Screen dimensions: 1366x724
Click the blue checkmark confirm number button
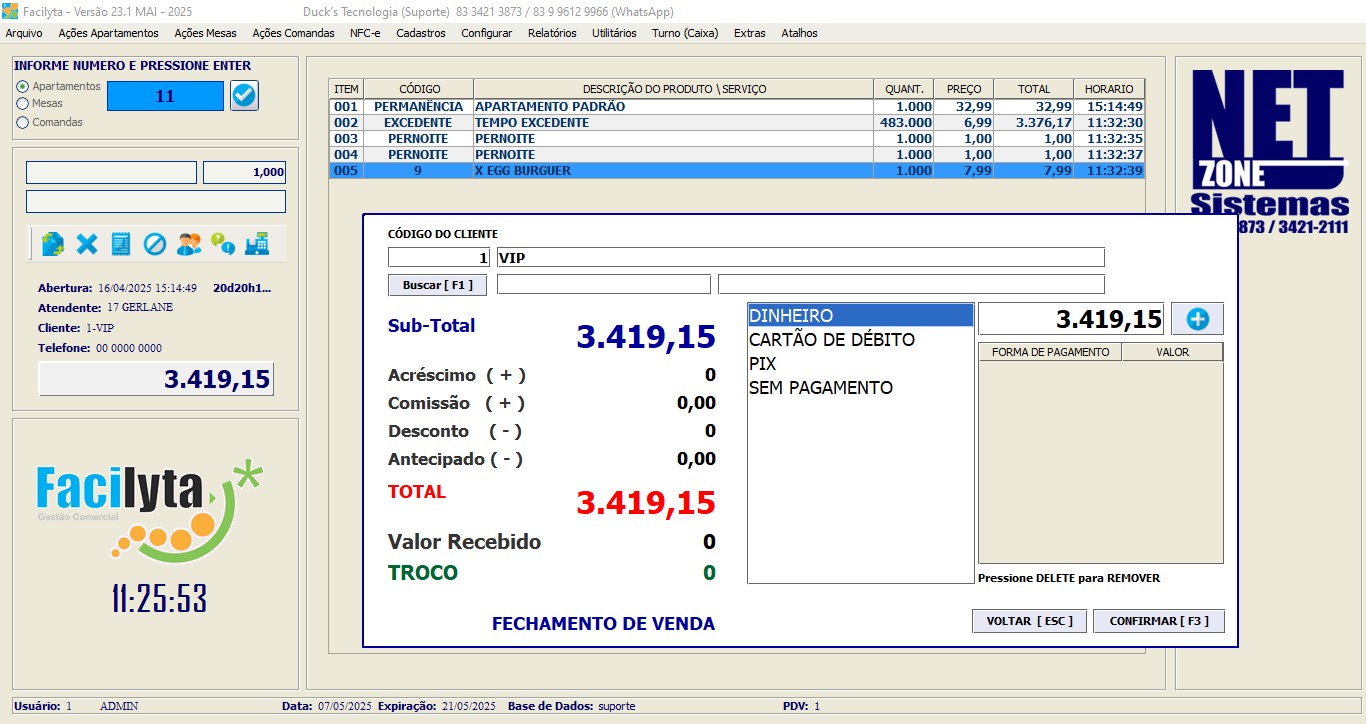(x=244, y=96)
